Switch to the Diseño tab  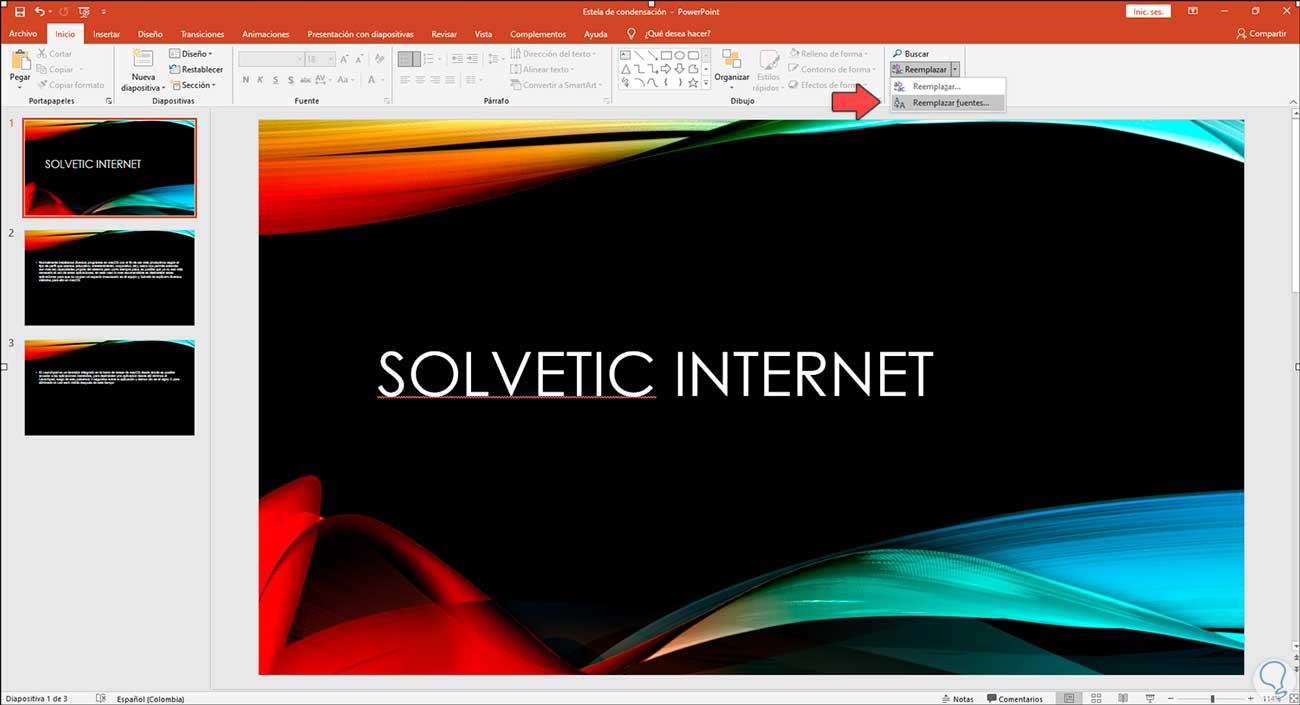(x=150, y=34)
